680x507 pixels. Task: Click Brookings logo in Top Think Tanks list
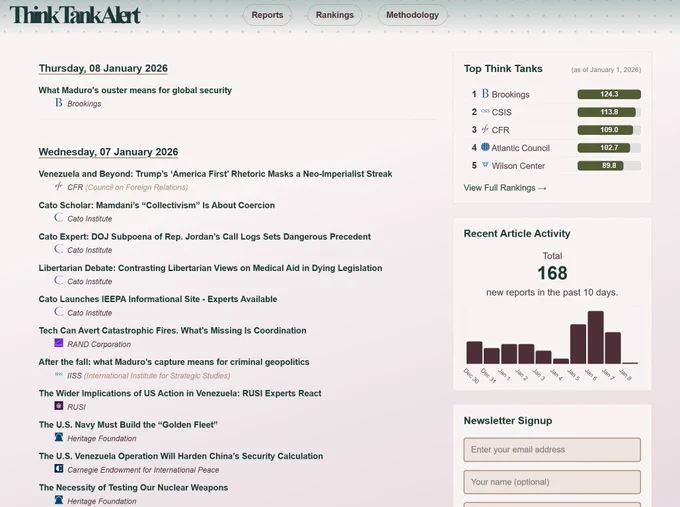[x=485, y=94]
